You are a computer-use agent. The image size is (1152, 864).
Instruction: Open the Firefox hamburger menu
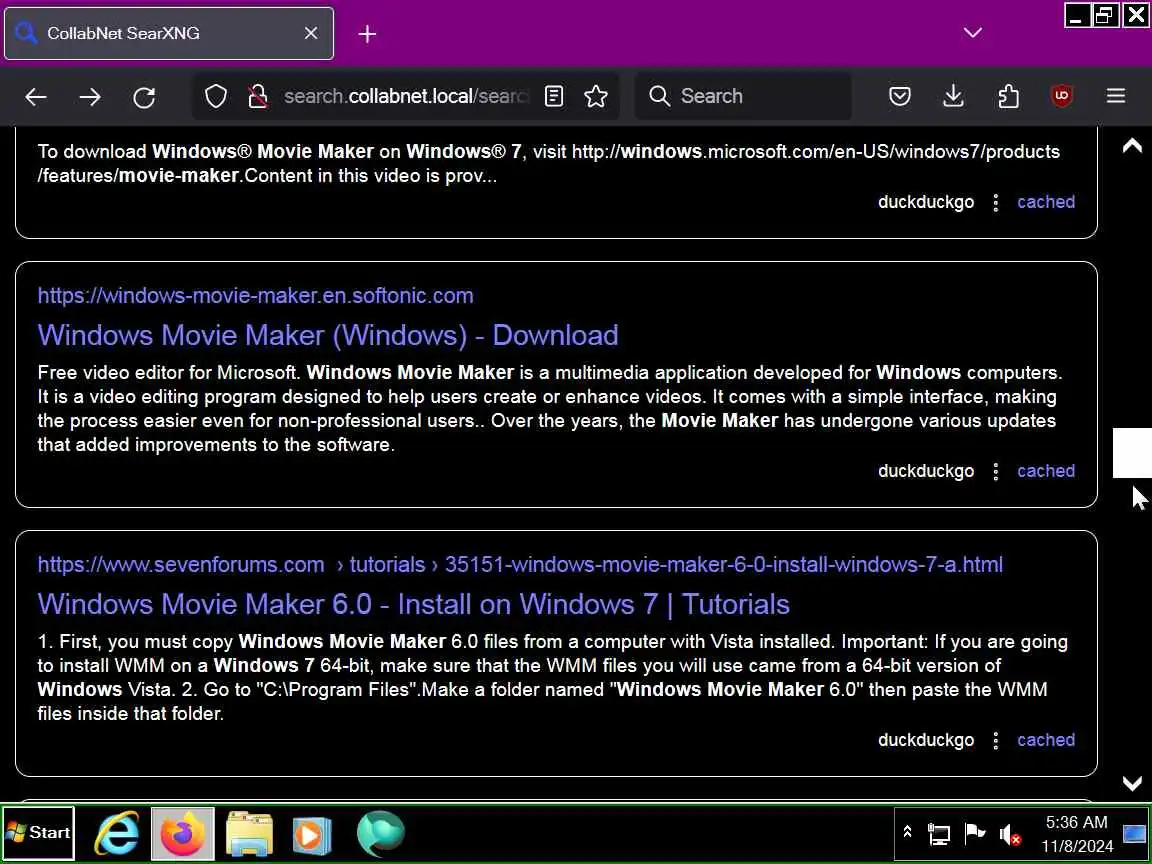point(1116,96)
